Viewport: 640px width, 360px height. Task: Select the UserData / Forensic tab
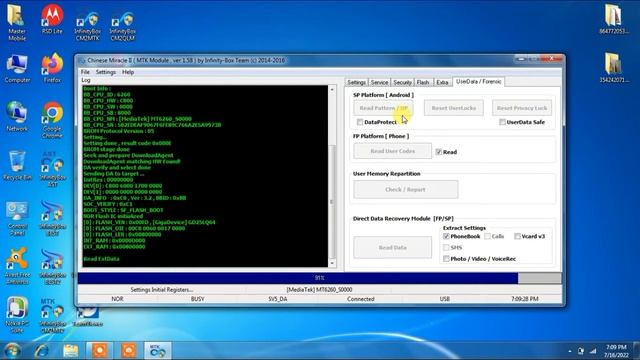478,82
